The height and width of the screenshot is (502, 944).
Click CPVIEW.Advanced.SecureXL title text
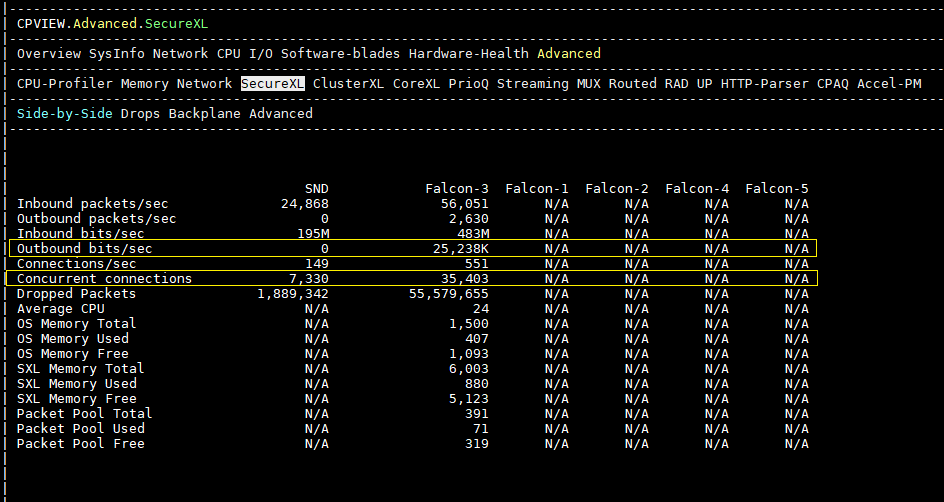[x=113, y=23]
